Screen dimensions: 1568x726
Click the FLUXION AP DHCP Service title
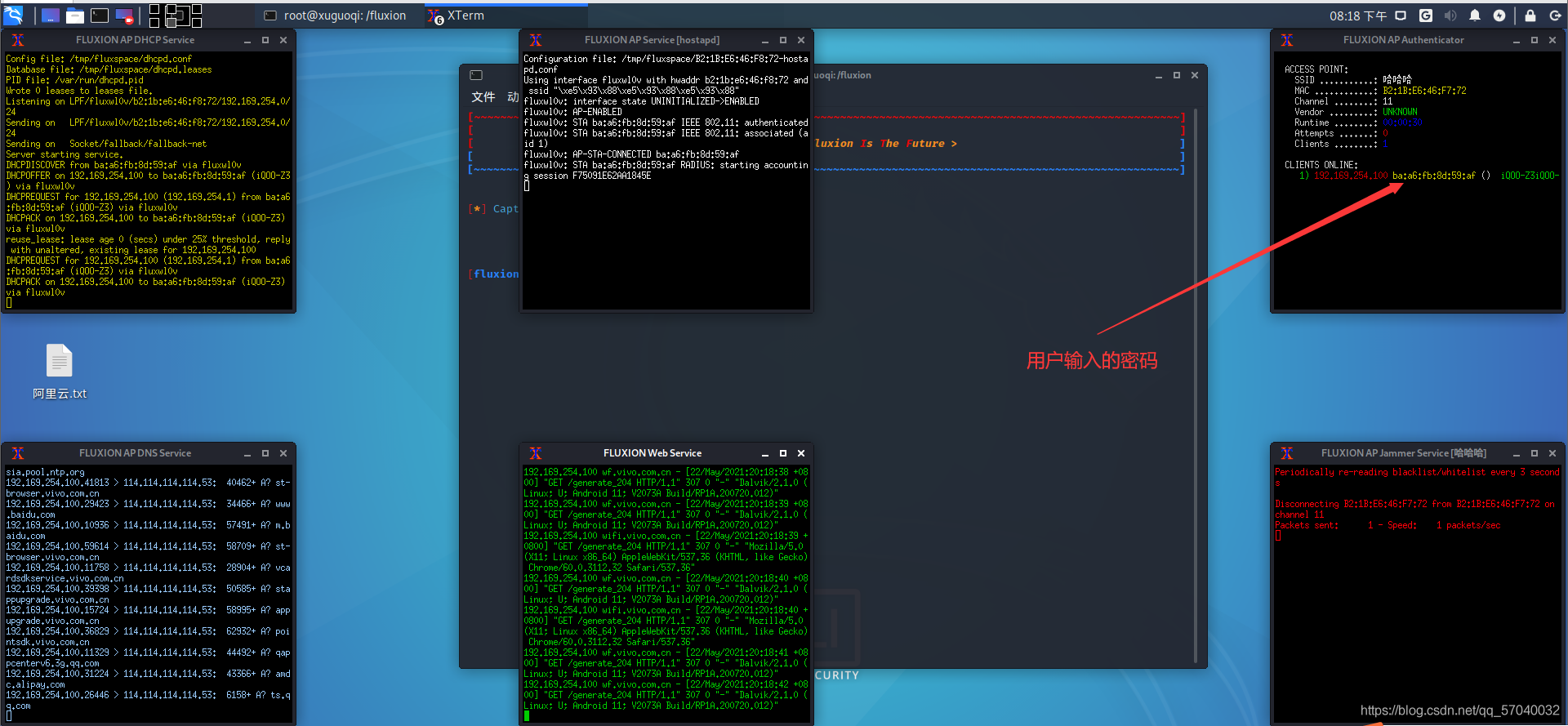click(x=135, y=40)
